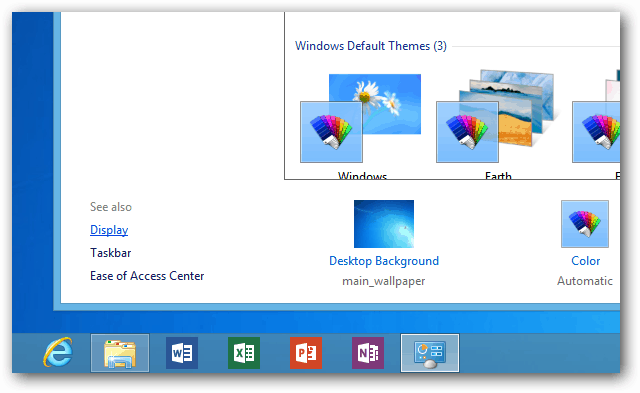Open Internet Explorer from the taskbar
The width and height of the screenshot is (640, 393).
click(58, 353)
